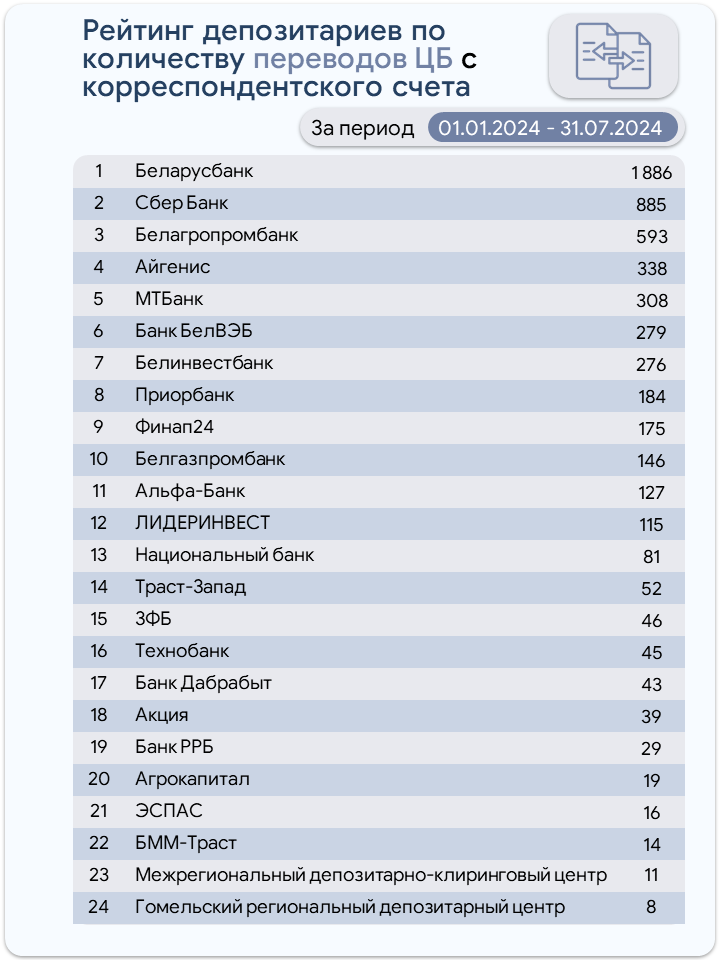The image size is (720, 960).
Task: Select the ЭСПАС entry
Action: tap(169, 811)
